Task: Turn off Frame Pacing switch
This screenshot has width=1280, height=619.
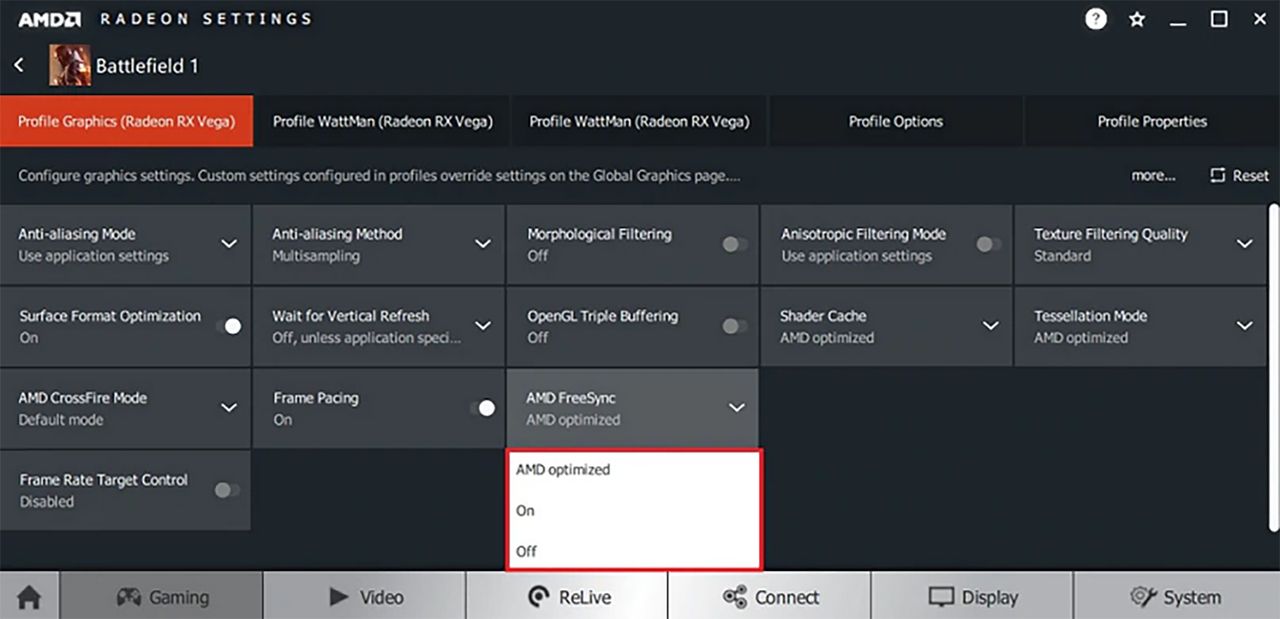Action: (x=481, y=408)
